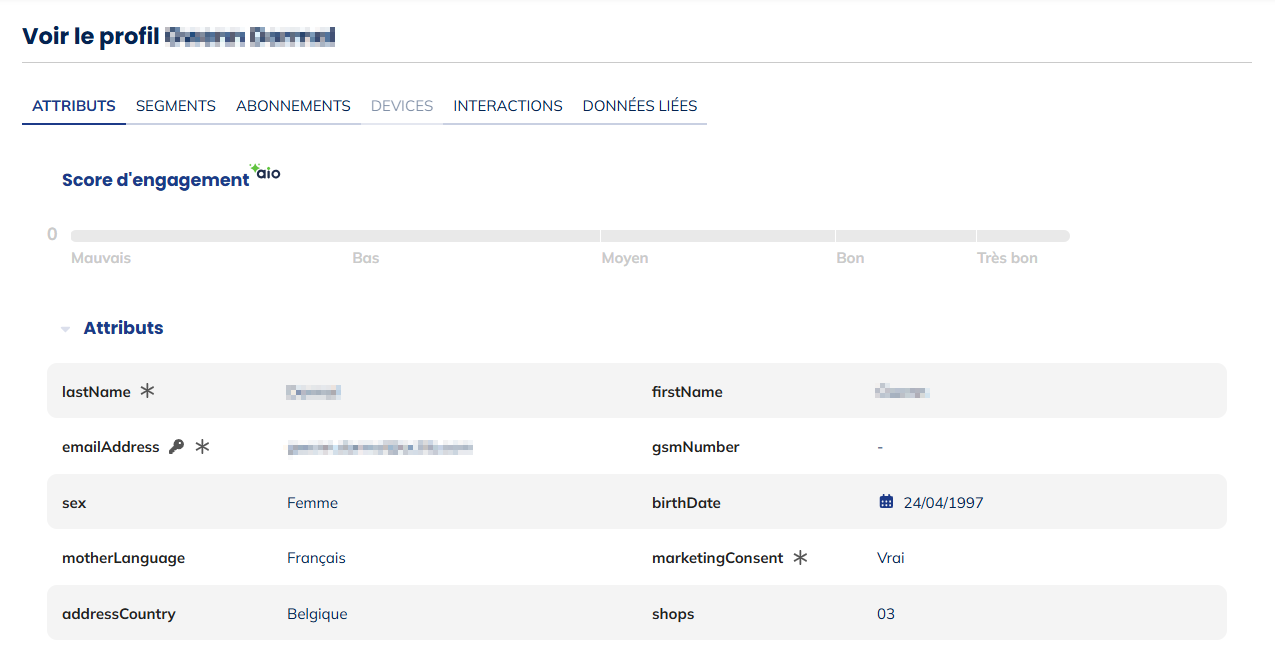This screenshot has width=1275, height=667.
Task: Click the Attributs section heading
Action: [123, 328]
